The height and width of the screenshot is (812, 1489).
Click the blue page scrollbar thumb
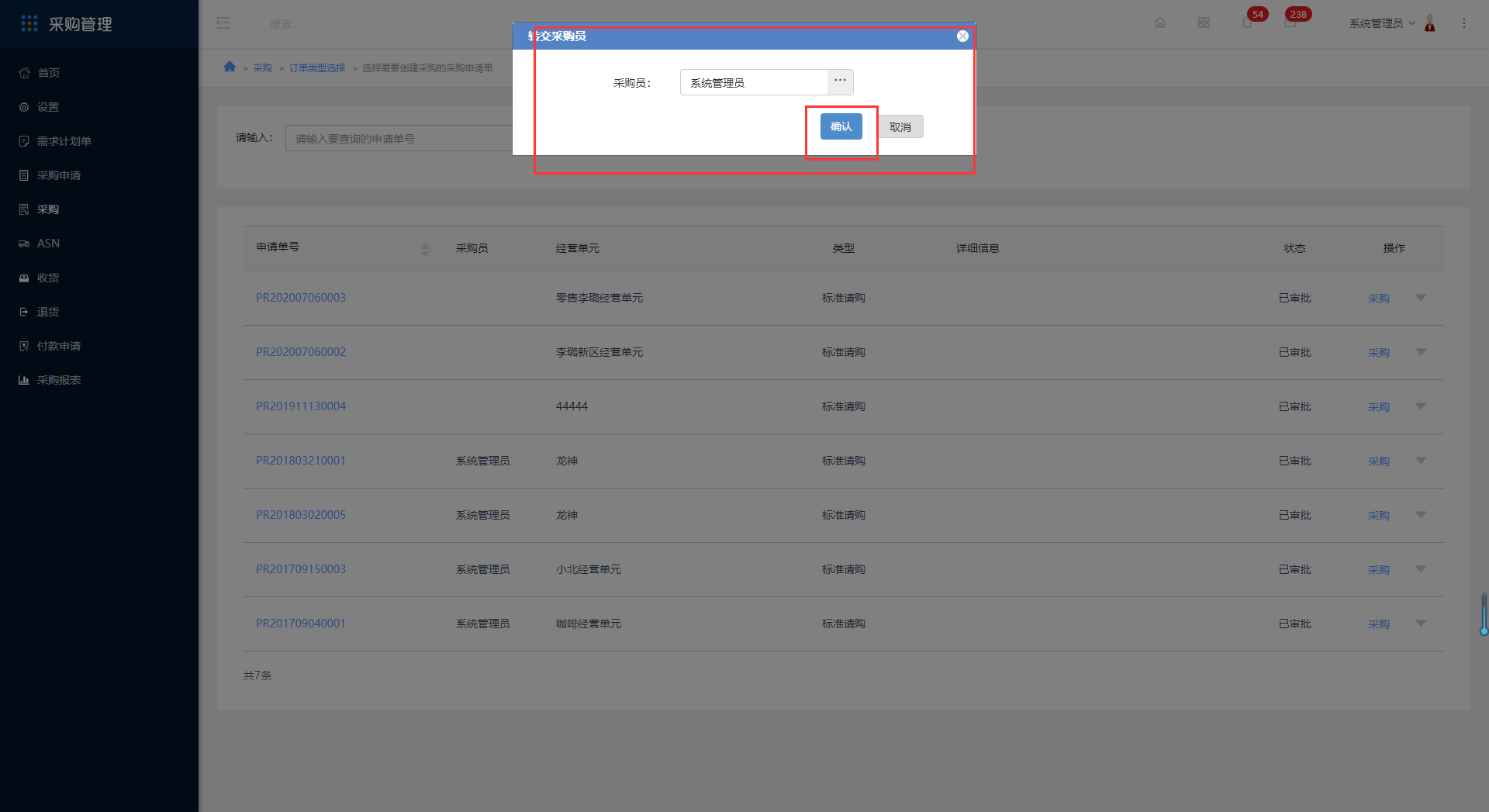(1484, 614)
